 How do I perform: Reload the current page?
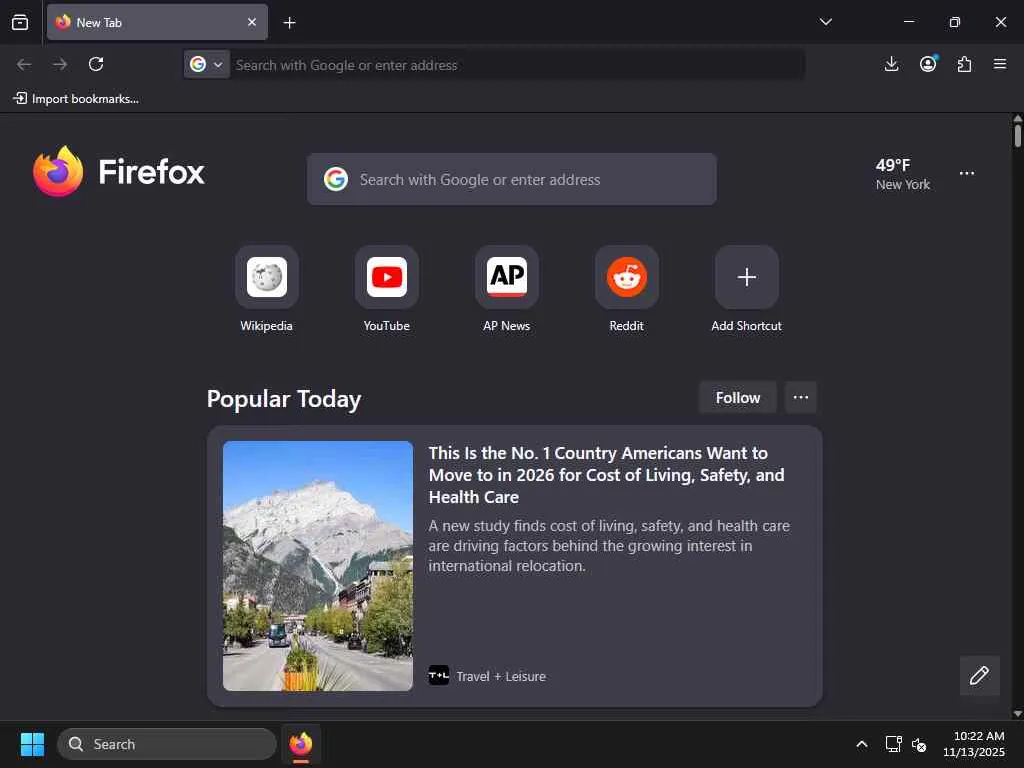pos(96,64)
